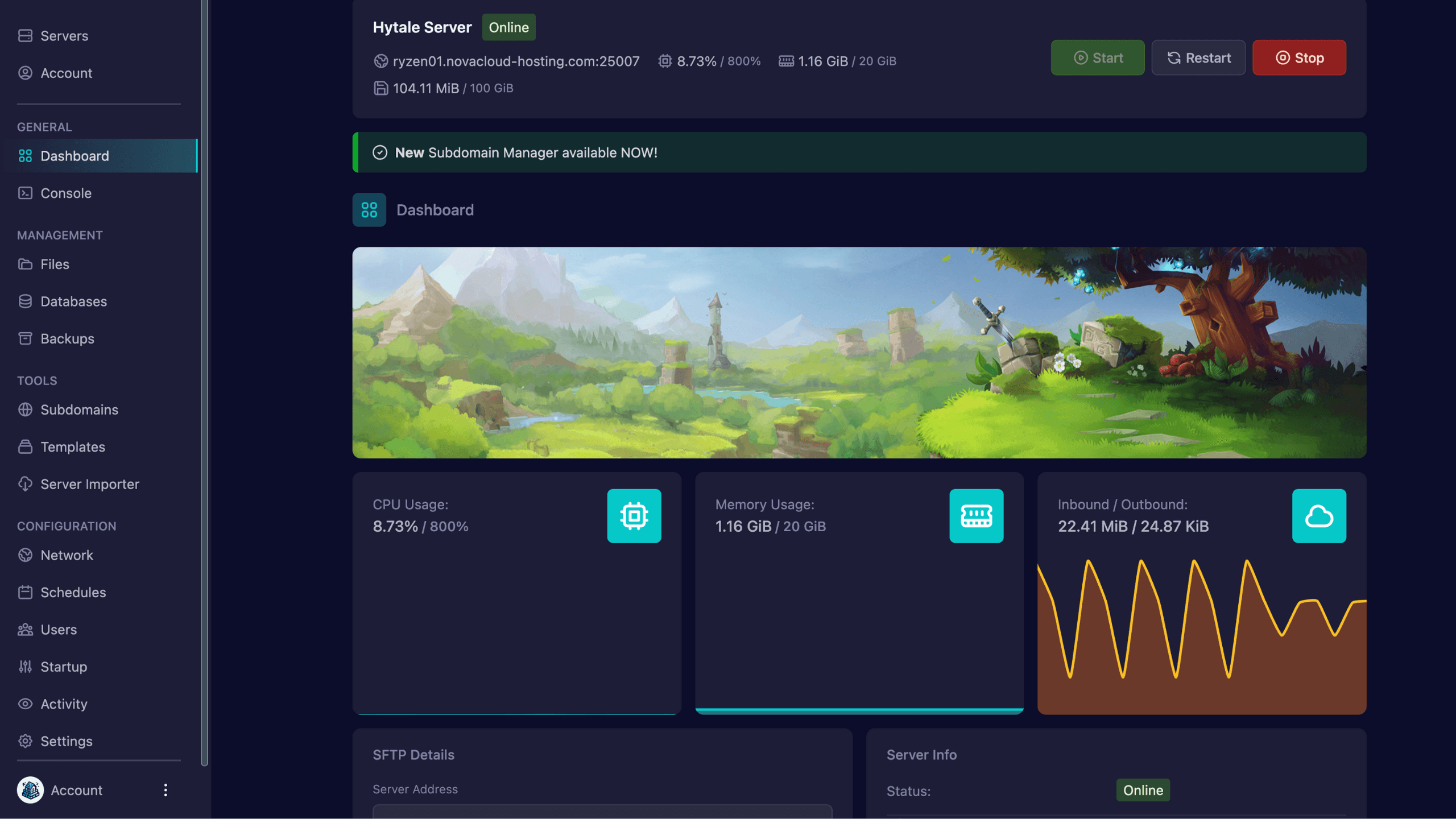Click the CPU usage chip icon
Screen dimensions: 1456x819
pos(634,516)
